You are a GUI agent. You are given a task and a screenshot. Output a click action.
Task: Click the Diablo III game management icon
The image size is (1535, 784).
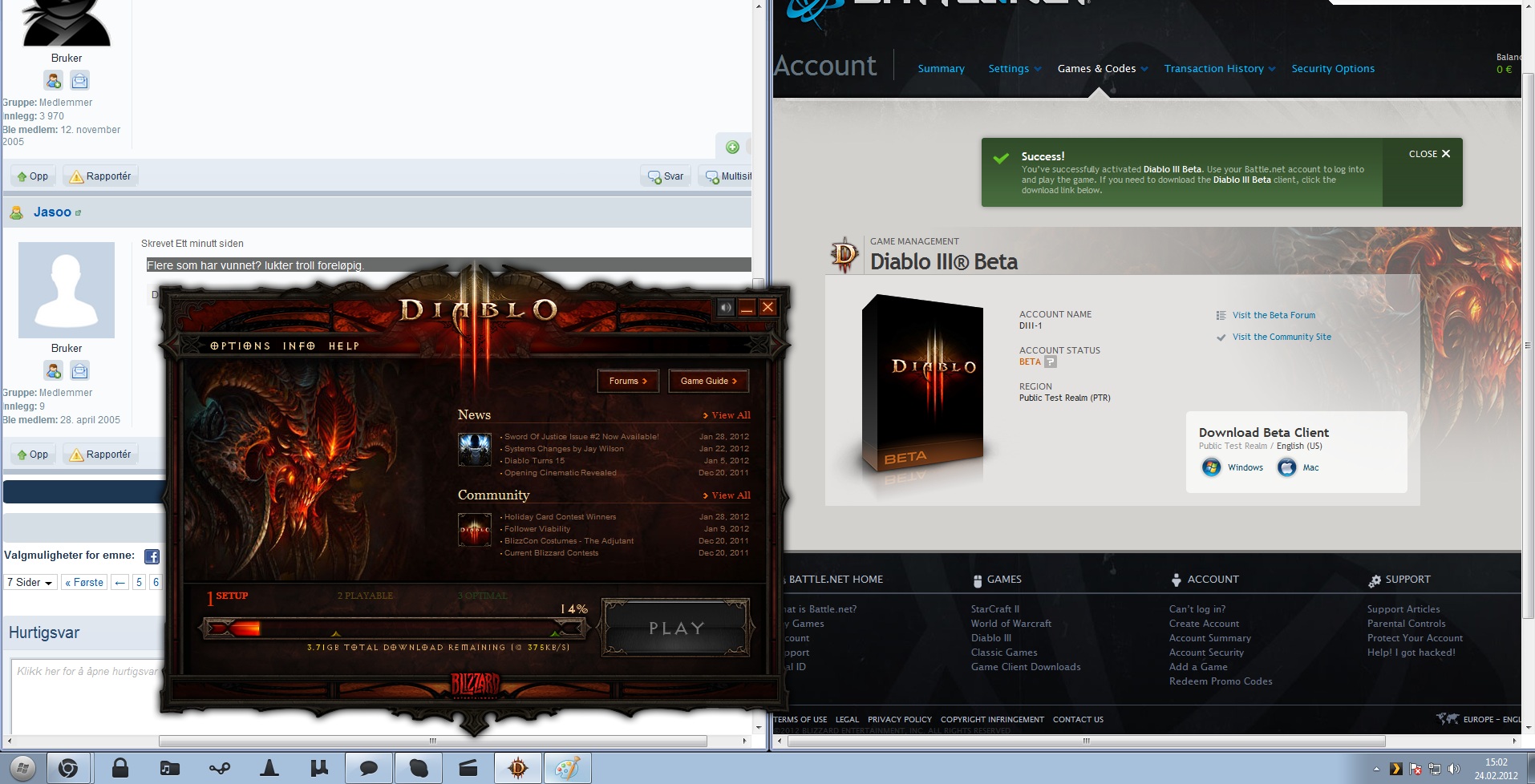tap(844, 255)
